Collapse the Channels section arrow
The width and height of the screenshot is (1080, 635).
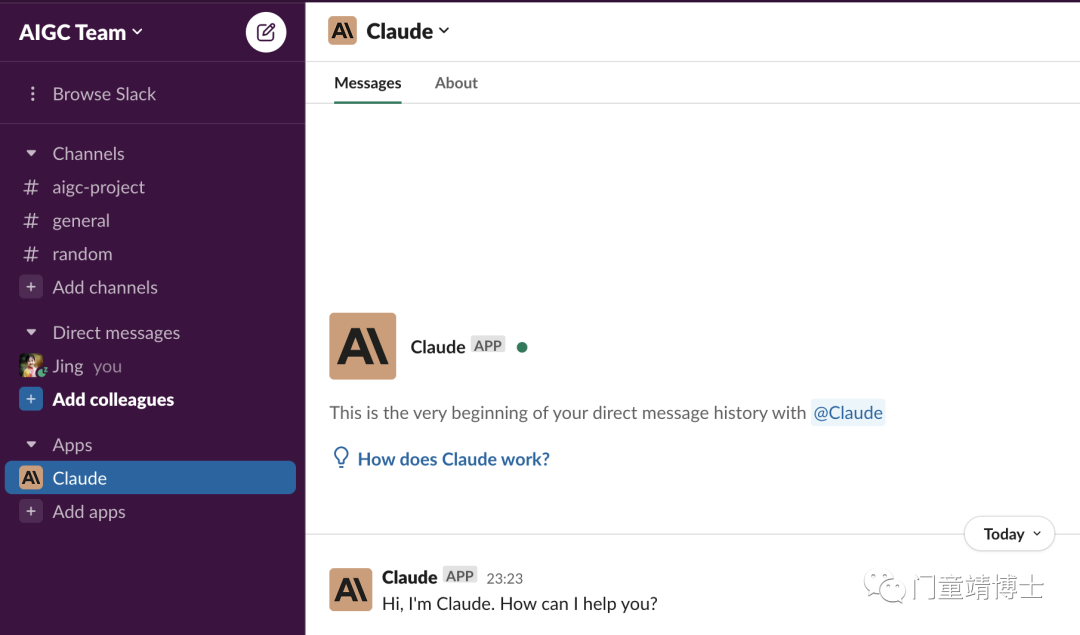[x=31, y=153]
